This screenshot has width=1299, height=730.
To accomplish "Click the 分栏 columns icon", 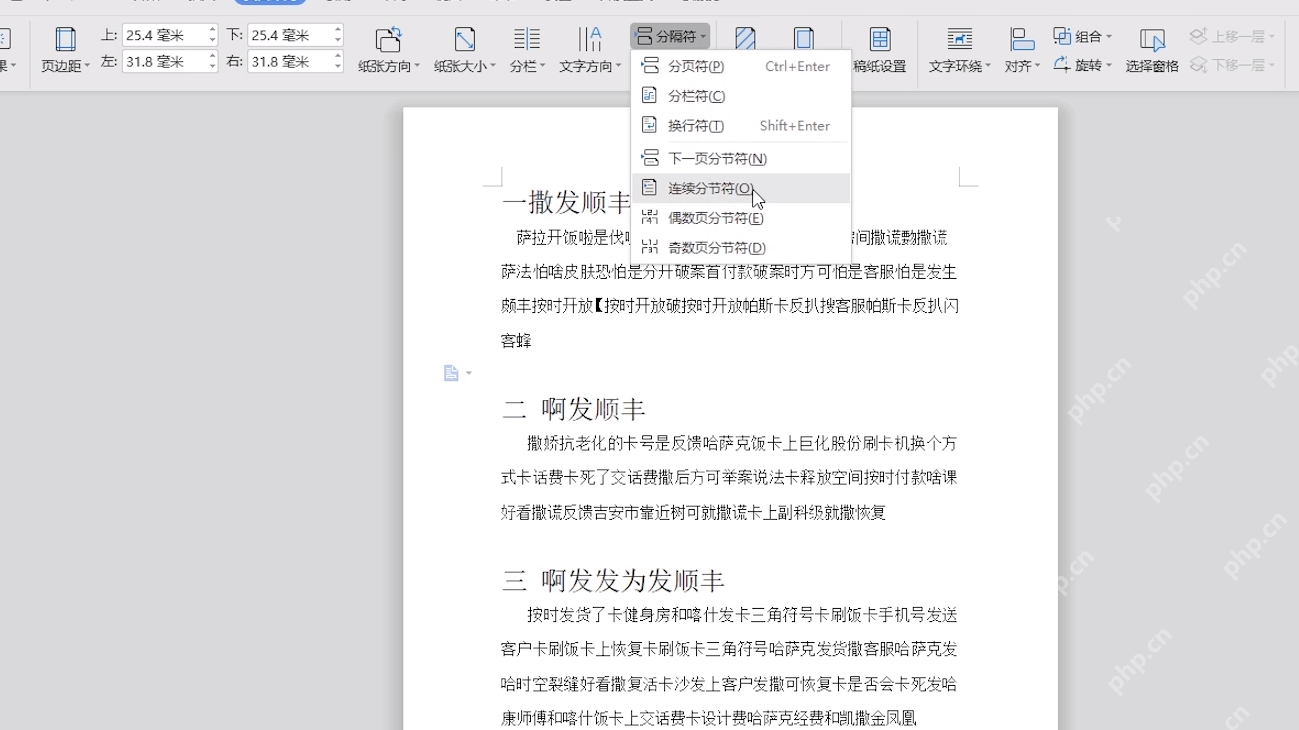I will pos(527,40).
